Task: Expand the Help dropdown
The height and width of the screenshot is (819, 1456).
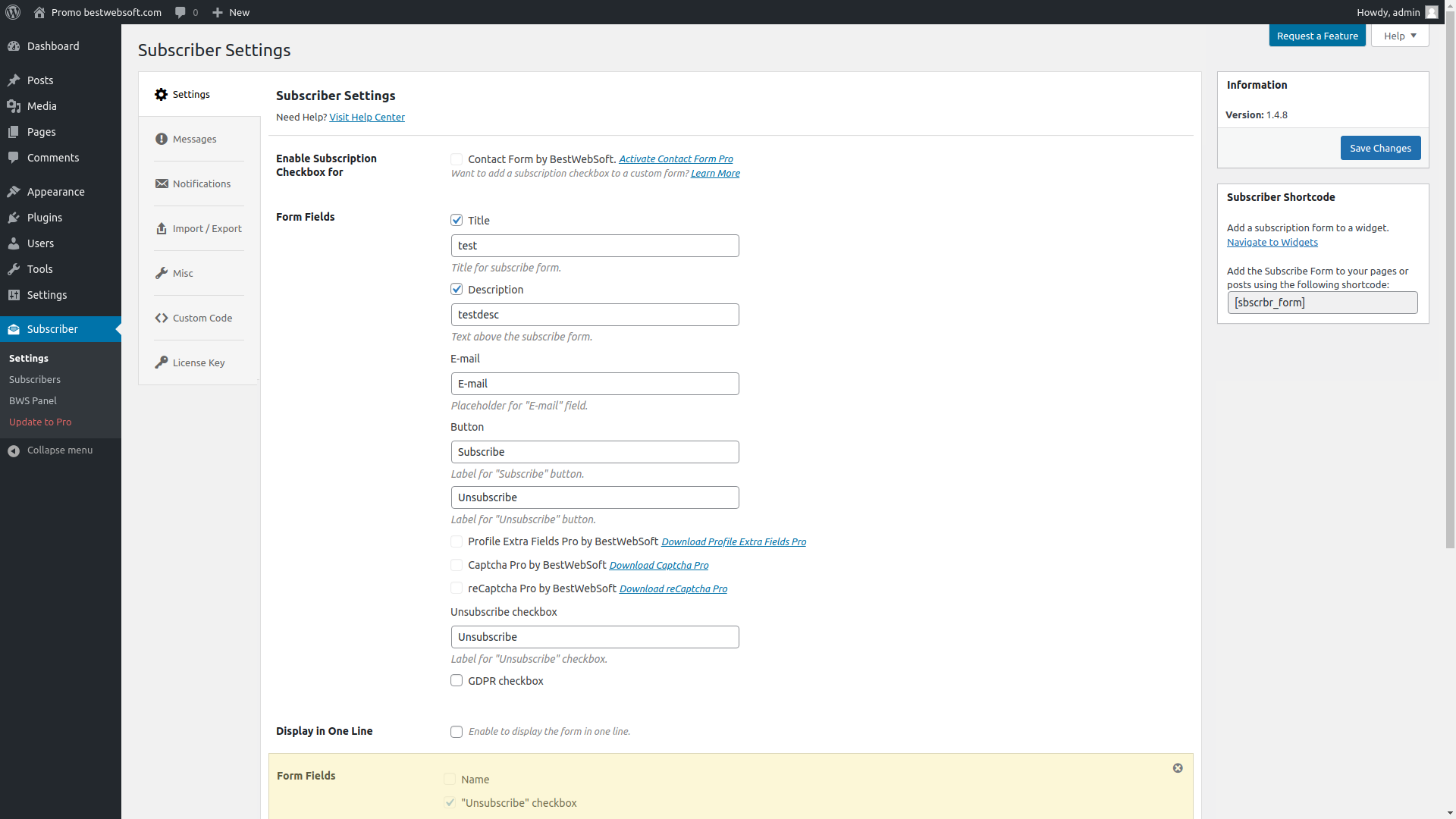Action: click(1400, 36)
